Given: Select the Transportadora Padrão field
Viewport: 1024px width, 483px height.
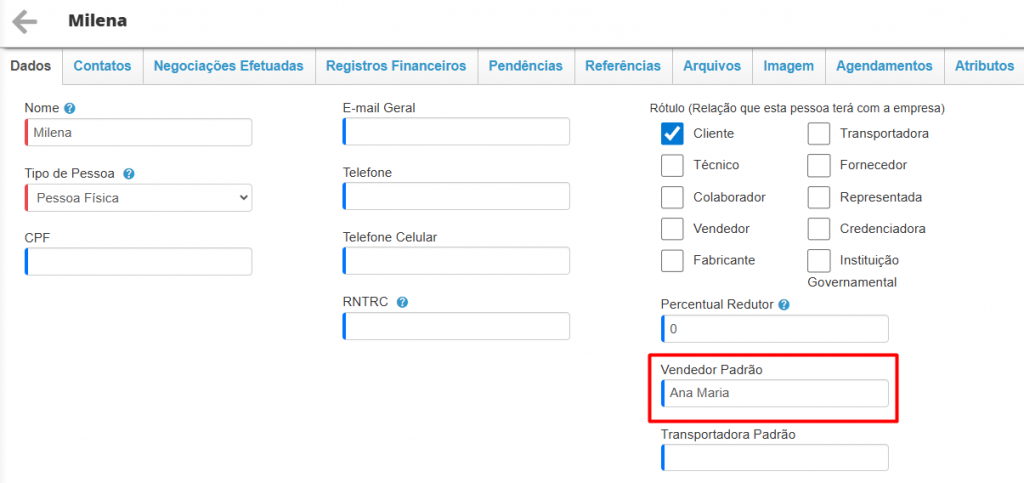Looking at the screenshot, I should click(775, 457).
